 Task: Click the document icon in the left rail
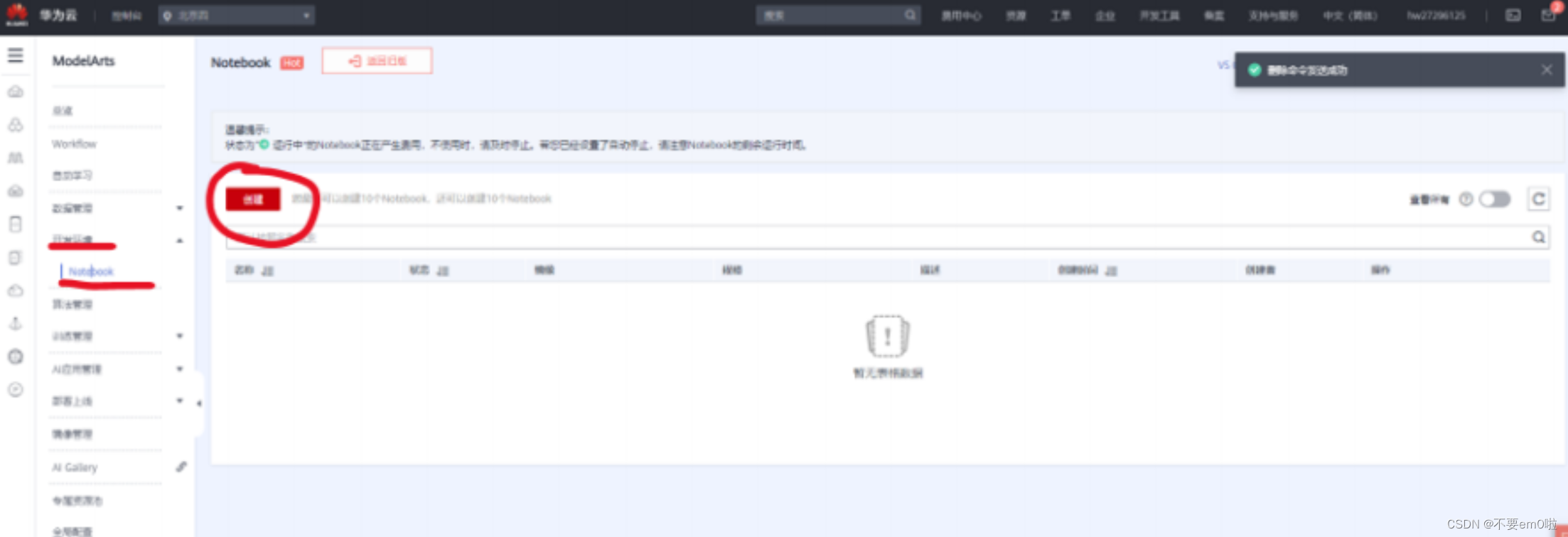(16, 257)
